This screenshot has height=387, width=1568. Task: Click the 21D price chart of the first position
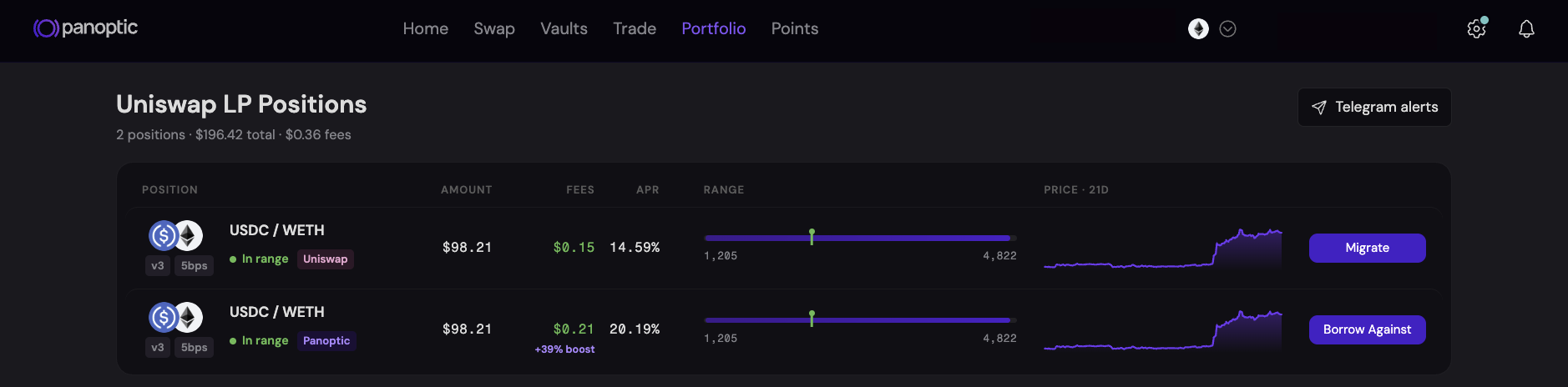tap(1163, 249)
